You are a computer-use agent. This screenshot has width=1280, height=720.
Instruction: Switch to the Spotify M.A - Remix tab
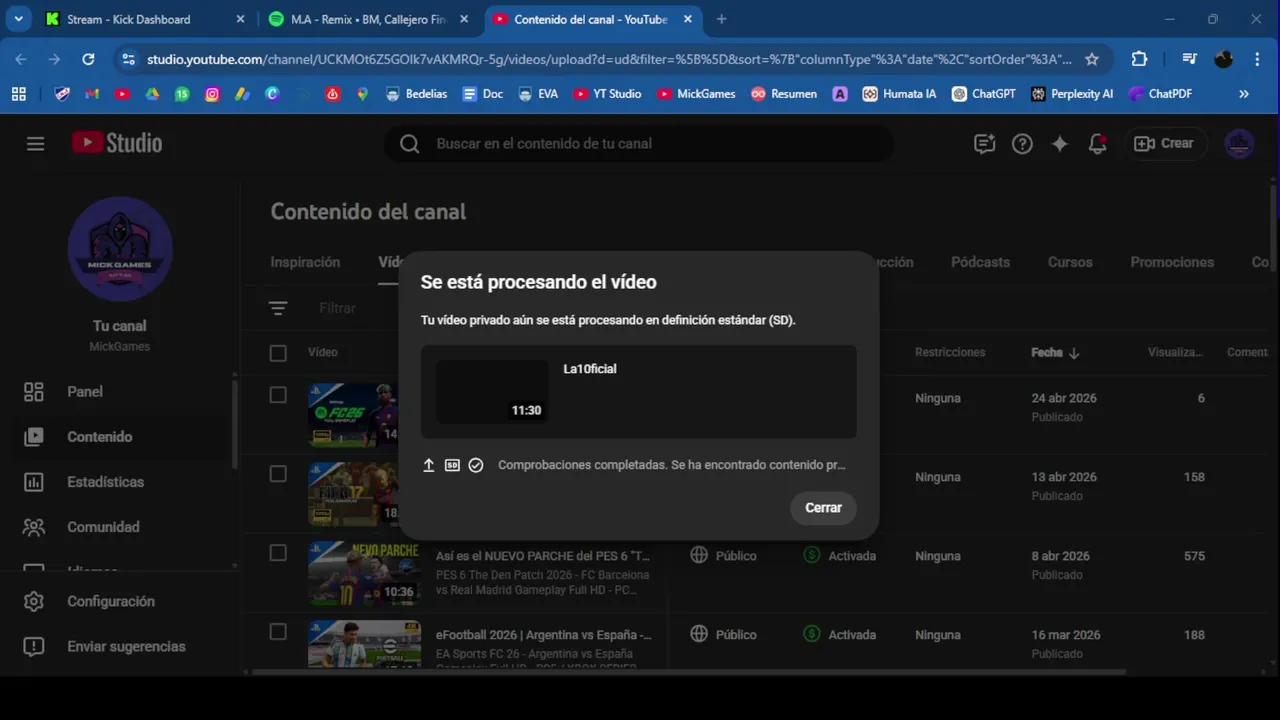(x=370, y=19)
